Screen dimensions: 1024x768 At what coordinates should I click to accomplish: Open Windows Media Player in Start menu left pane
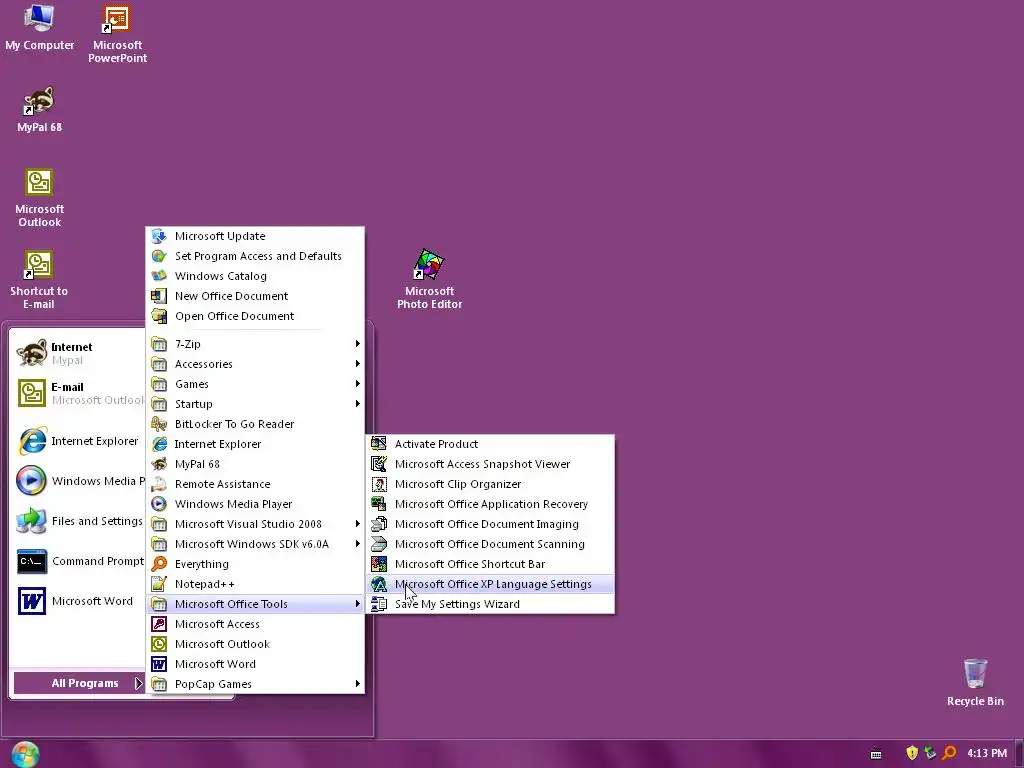pos(78,481)
